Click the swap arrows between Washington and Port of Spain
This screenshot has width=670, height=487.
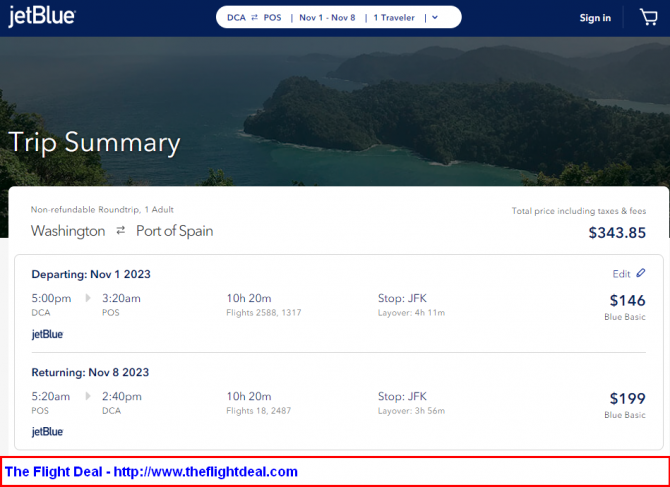tap(121, 231)
